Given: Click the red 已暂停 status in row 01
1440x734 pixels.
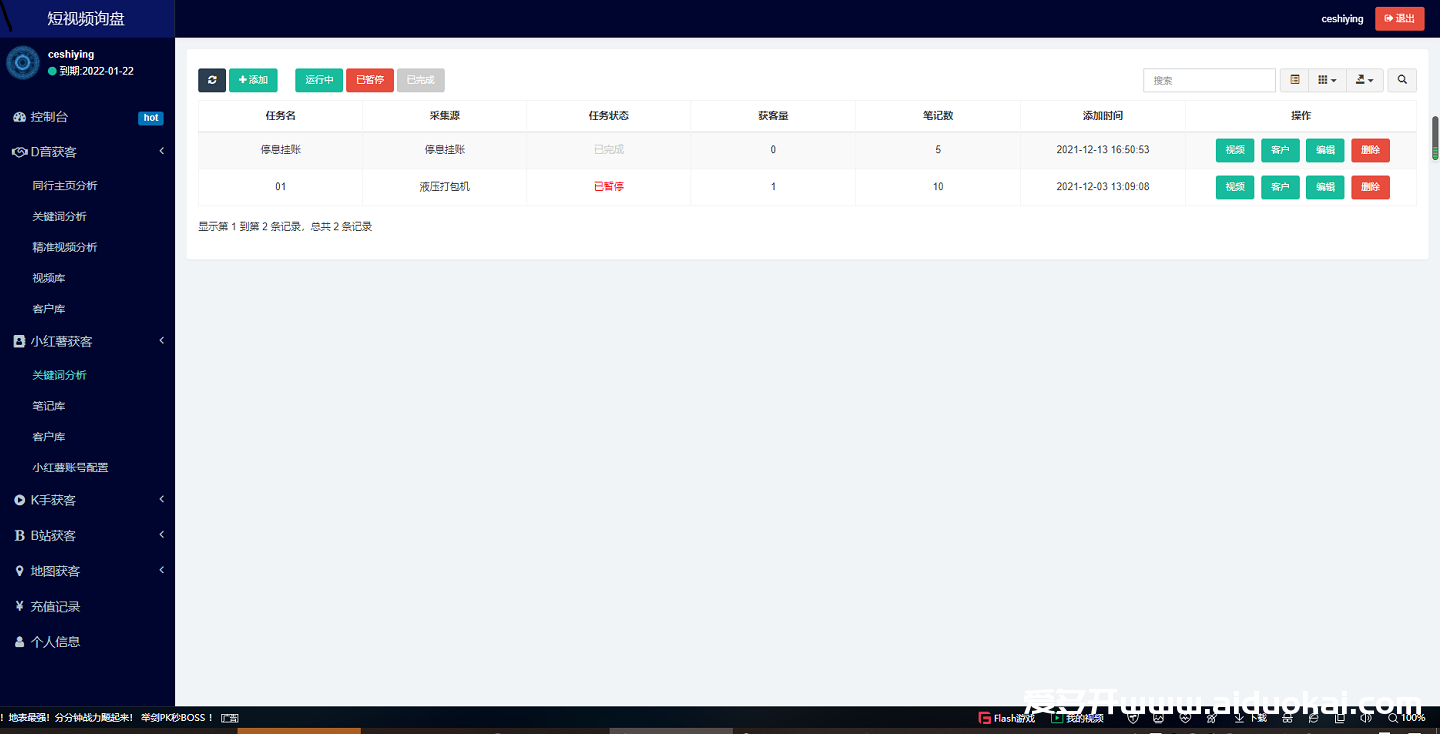Looking at the screenshot, I should pyautogui.click(x=608, y=187).
